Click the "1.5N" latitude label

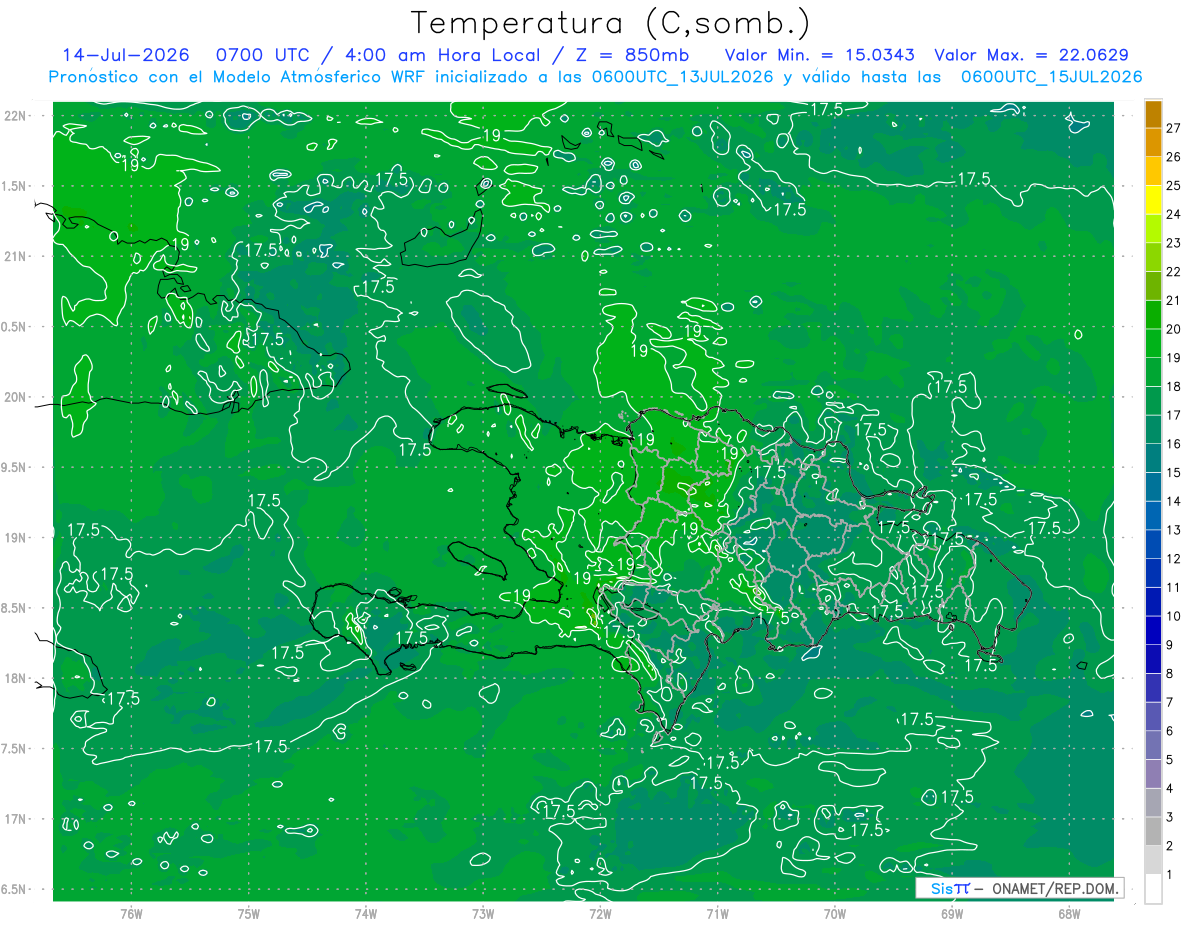[x=15, y=186]
